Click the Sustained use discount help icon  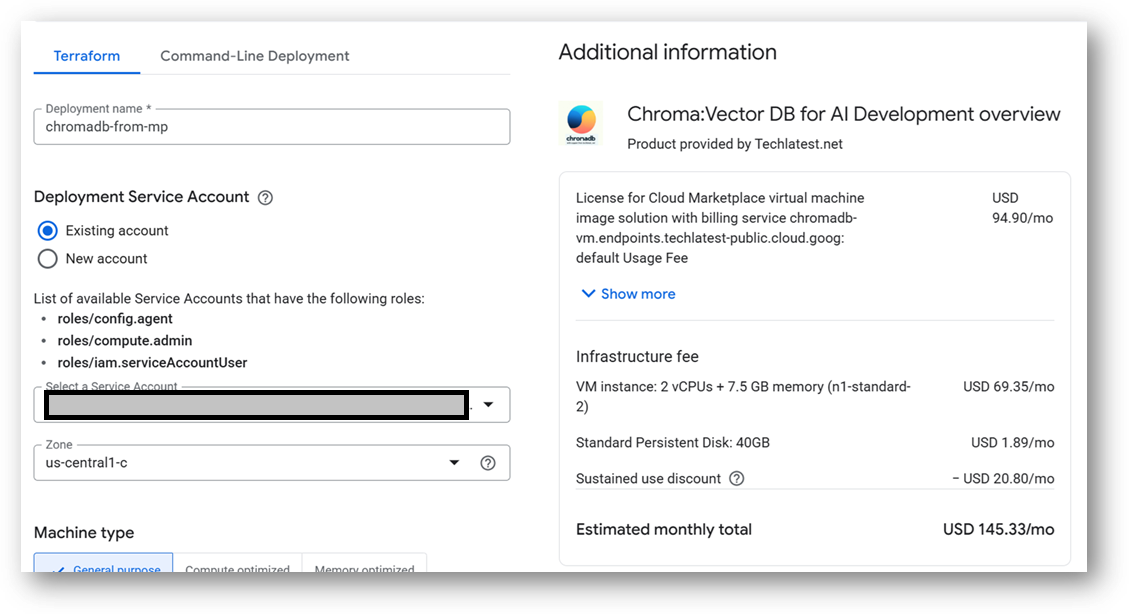tap(737, 479)
